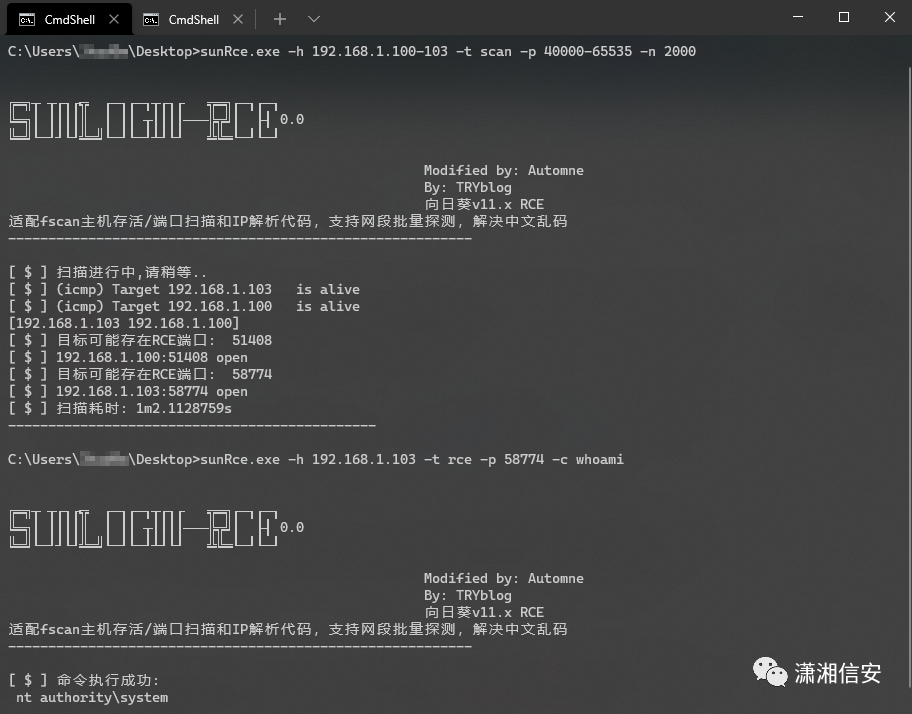Click the RCE port 58774 message line
Screen dimensions: 912x714
click(x=140, y=374)
